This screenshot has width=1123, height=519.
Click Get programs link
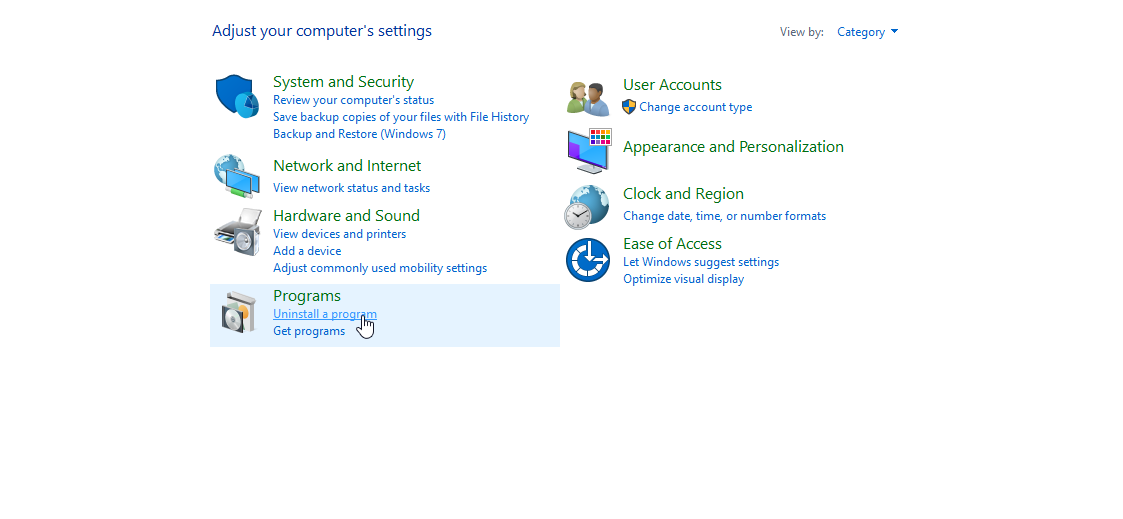(309, 331)
